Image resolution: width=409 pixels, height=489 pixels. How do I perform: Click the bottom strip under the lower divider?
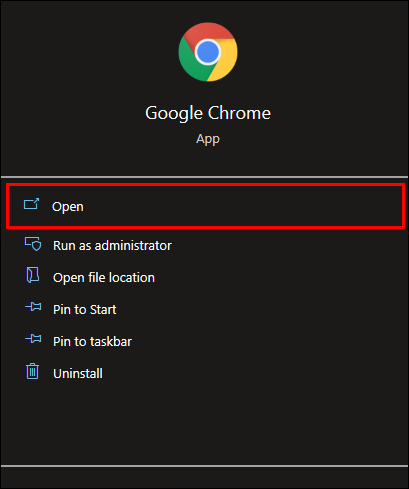tap(204, 478)
